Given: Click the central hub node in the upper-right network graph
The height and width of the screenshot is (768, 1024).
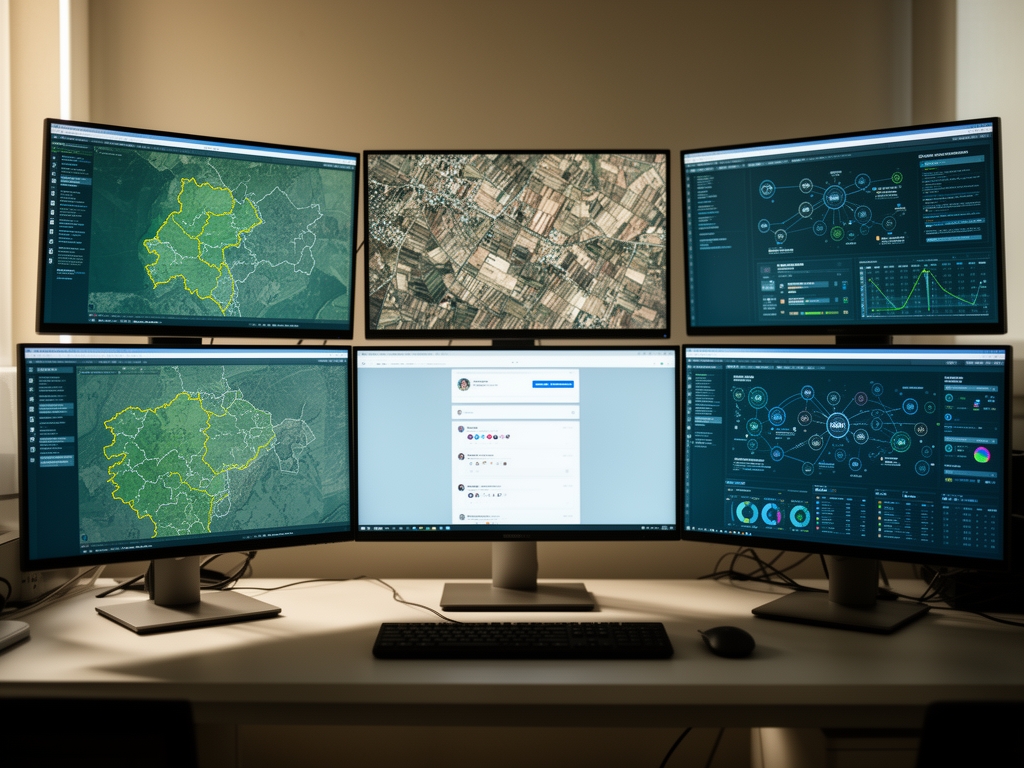Looking at the screenshot, I should (834, 197).
